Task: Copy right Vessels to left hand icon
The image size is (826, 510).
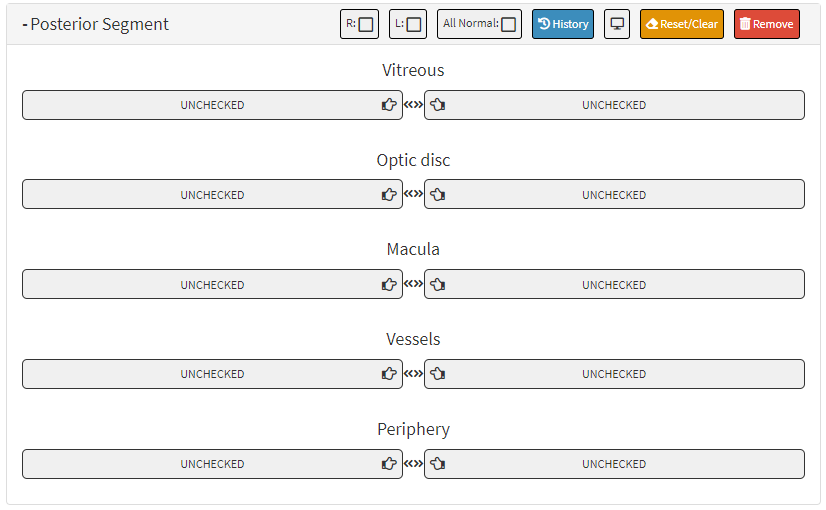Action: [x=389, y=374]
